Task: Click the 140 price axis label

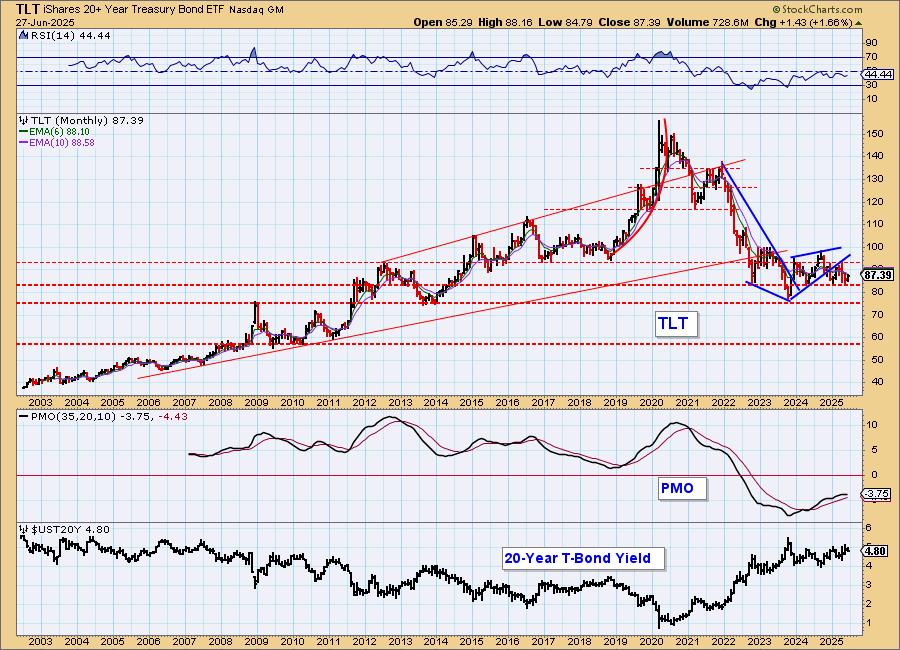Action: pos(875,156)
